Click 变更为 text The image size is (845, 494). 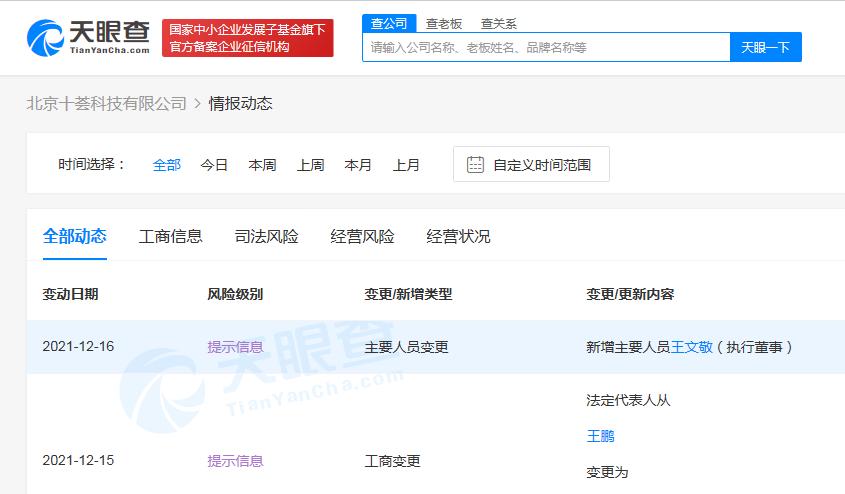[607, 472]
